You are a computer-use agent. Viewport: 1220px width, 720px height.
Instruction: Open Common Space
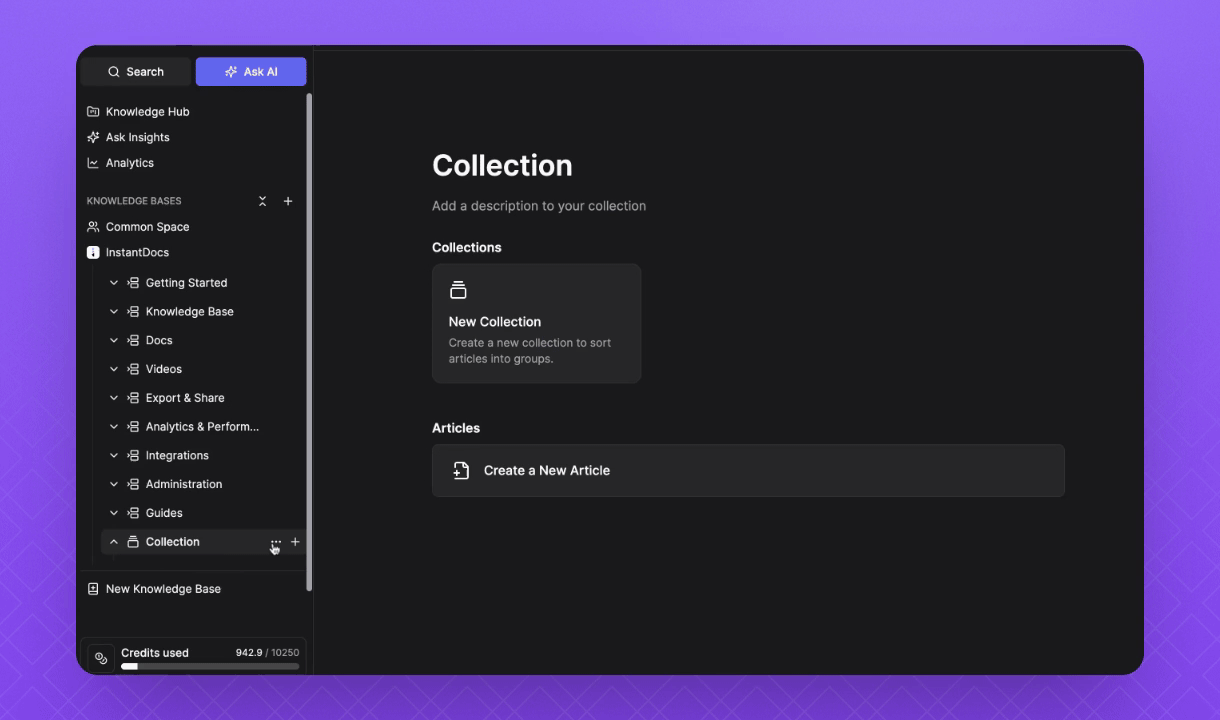(147, 227)
